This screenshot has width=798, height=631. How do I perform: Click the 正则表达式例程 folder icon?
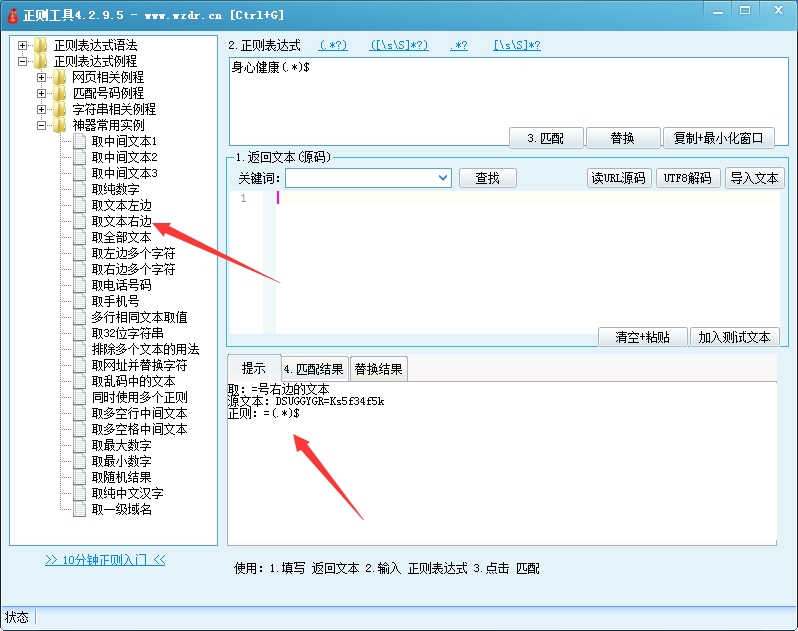pyautogui.click(x=41, y=61)
